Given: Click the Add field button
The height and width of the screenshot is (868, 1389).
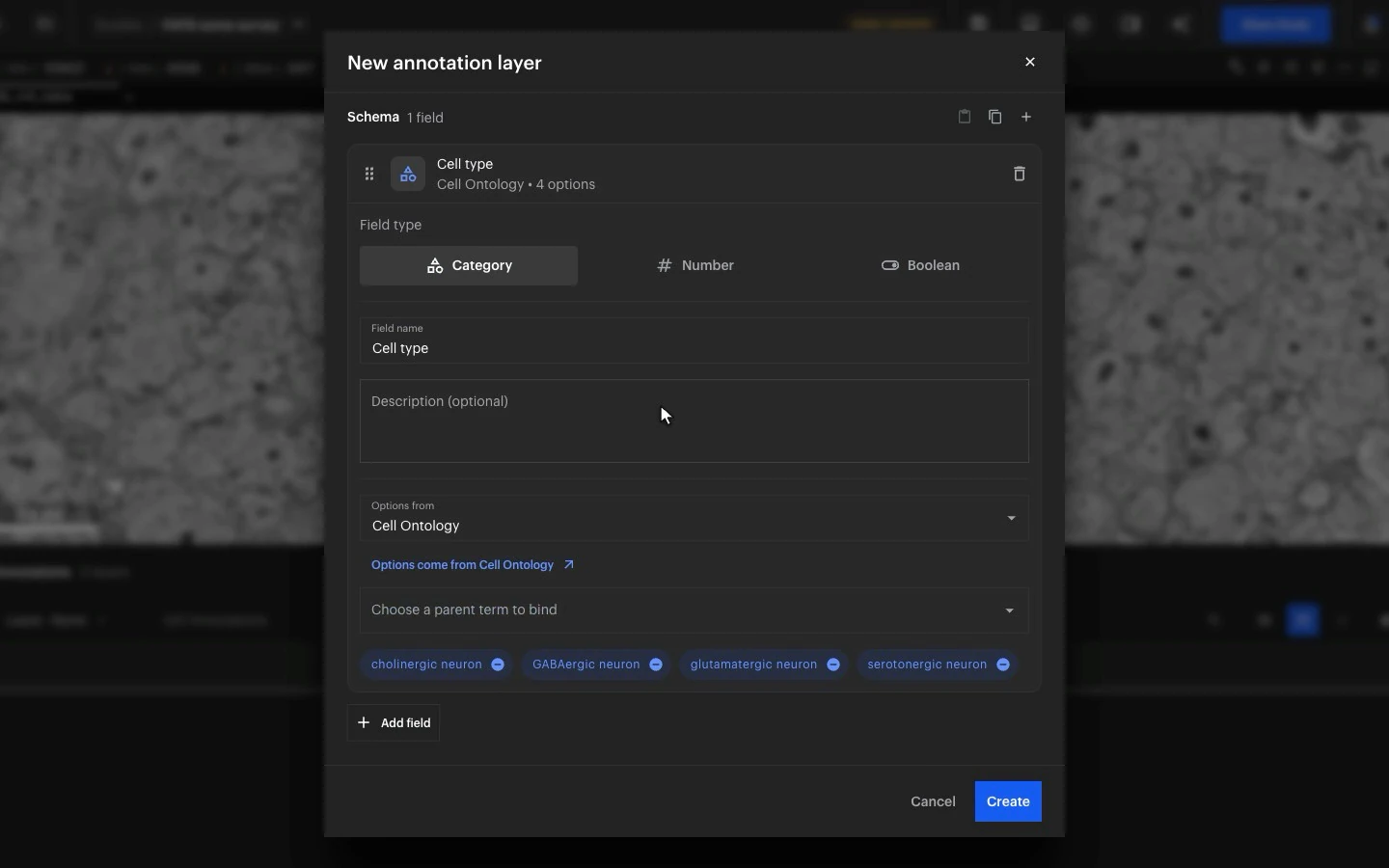Looking at the screenshot, I should pyautogui.click(x=394, y=723).
